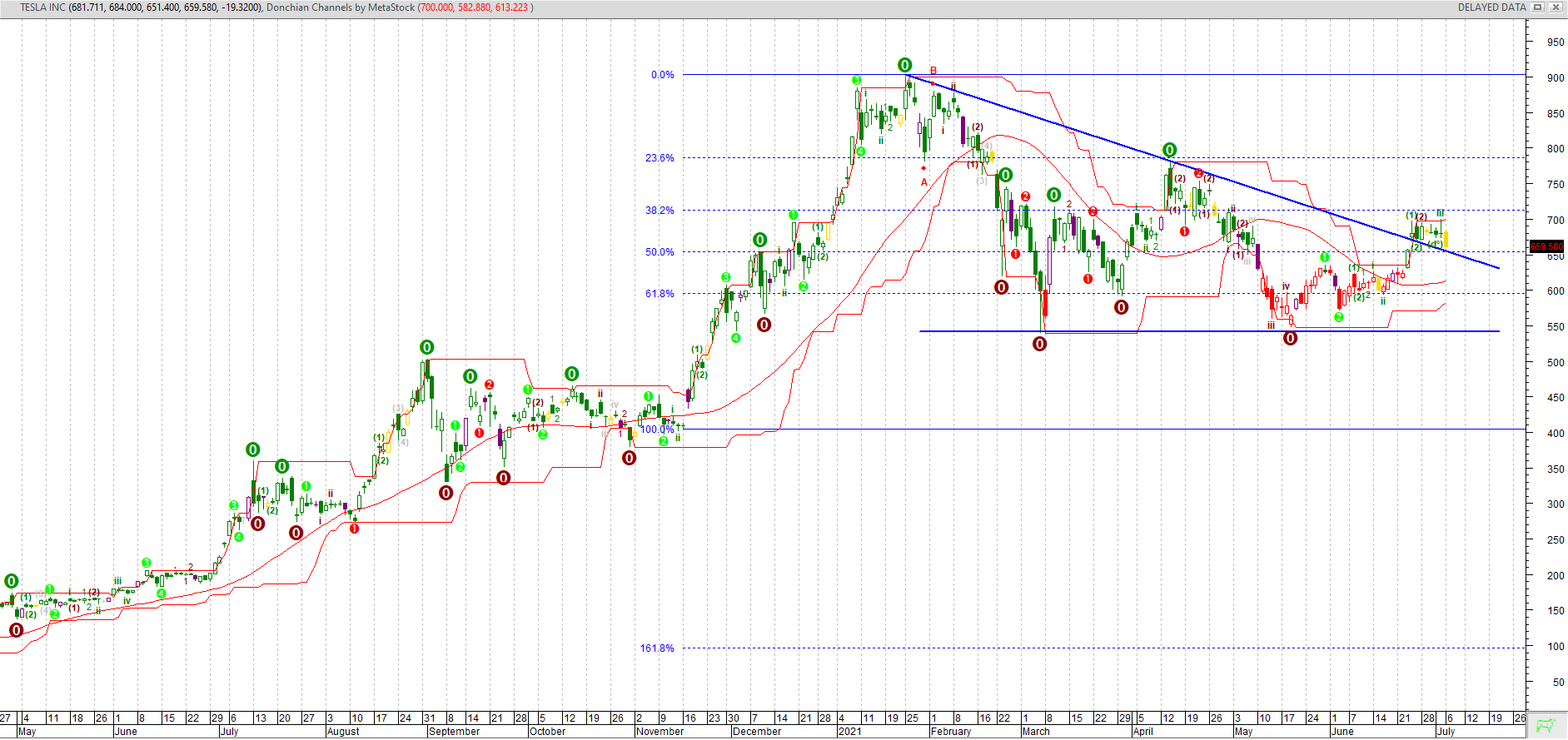The height and width of the screenshot is (740, 1568).
Task: Click the DELAYED DATA status label
Action: click(1491, 7)
